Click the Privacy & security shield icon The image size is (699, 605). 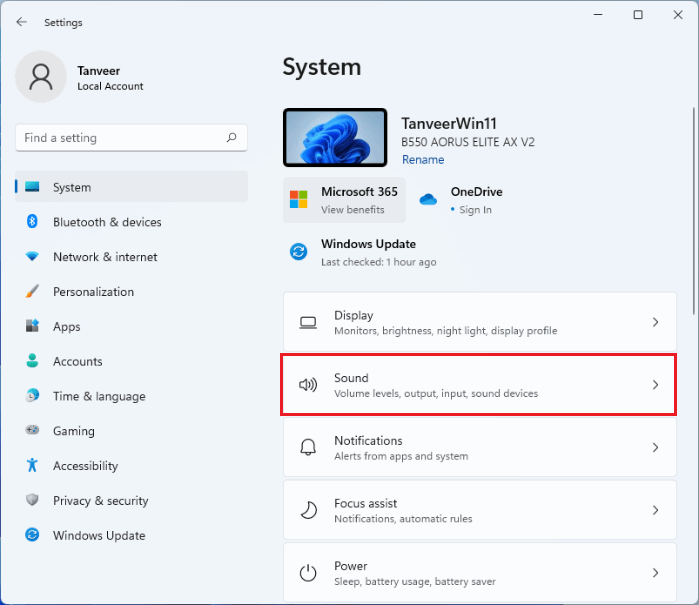32,500
